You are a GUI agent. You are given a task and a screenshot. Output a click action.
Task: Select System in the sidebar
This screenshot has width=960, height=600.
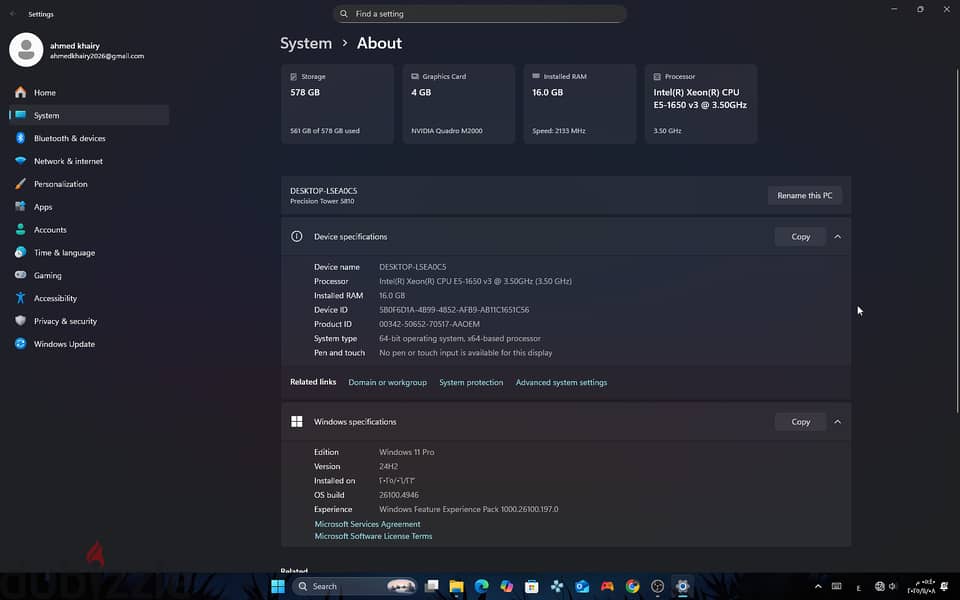pos(89,115)
